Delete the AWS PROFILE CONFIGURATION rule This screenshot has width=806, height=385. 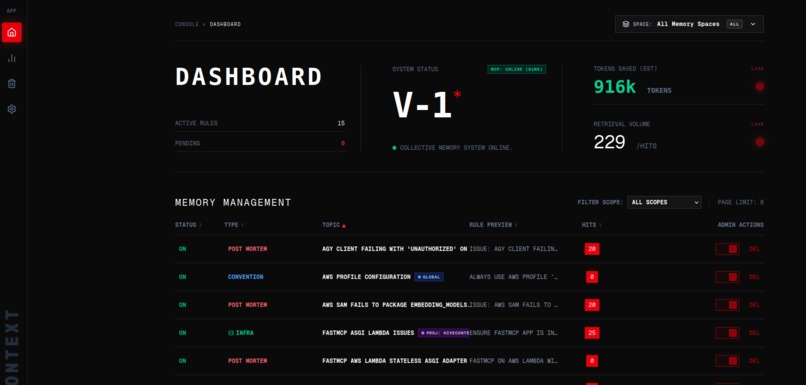(x=754, y=277)
